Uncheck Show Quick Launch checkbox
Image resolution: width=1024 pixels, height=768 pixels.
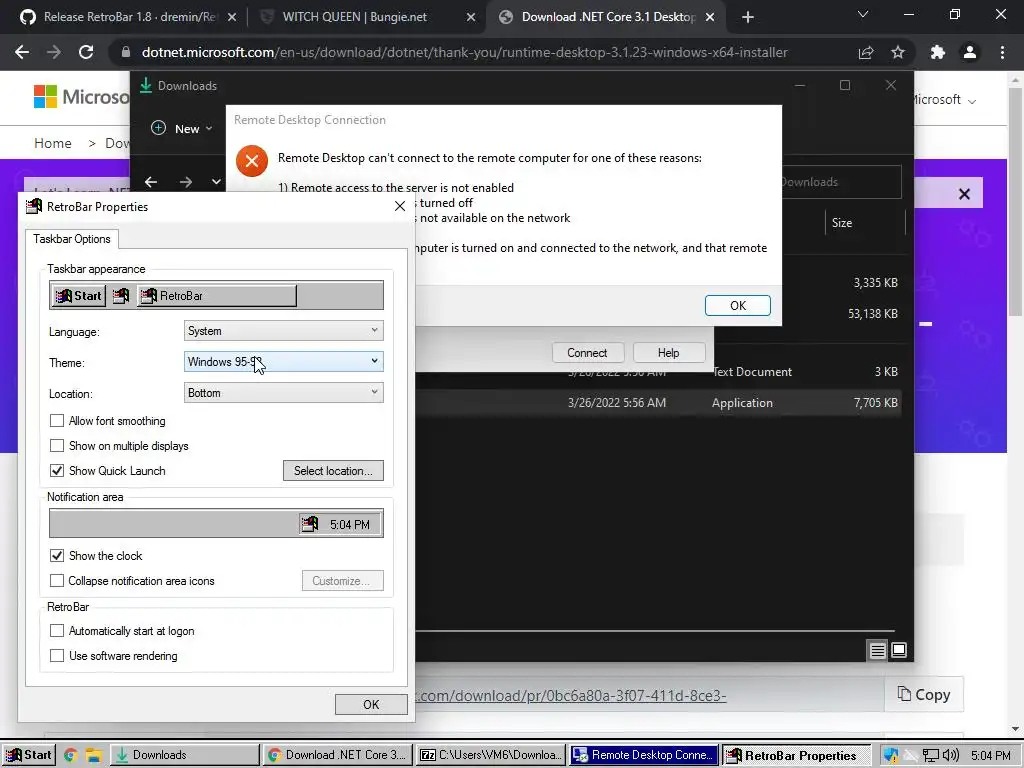(57, 470)
